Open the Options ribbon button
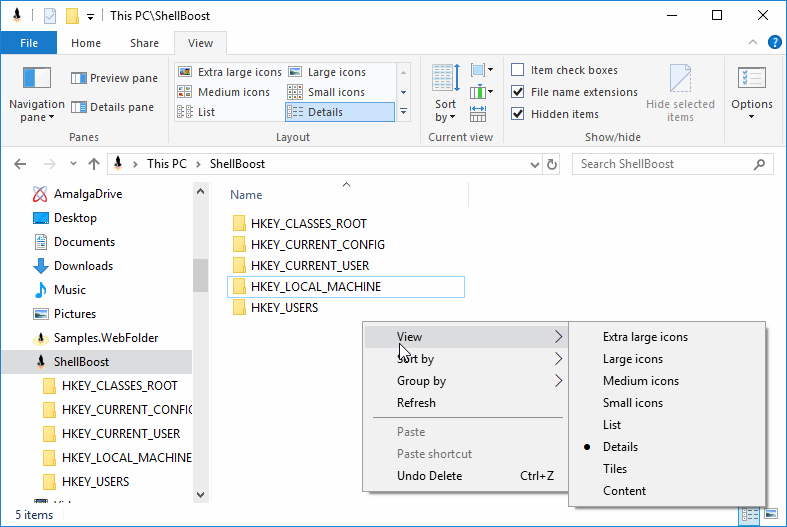Screen dimensions: 787x527 click(751, 93)
